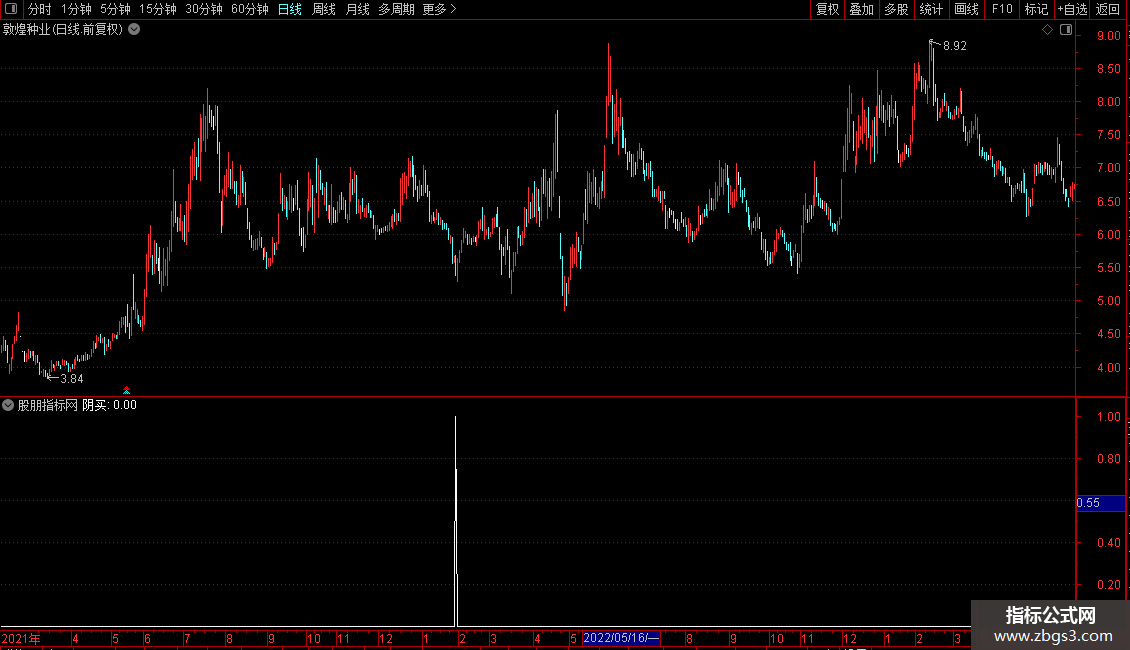Open dropdown next to 敦煌种业 title
This screenshot has width=1130, height=650.
coord(134,30)
